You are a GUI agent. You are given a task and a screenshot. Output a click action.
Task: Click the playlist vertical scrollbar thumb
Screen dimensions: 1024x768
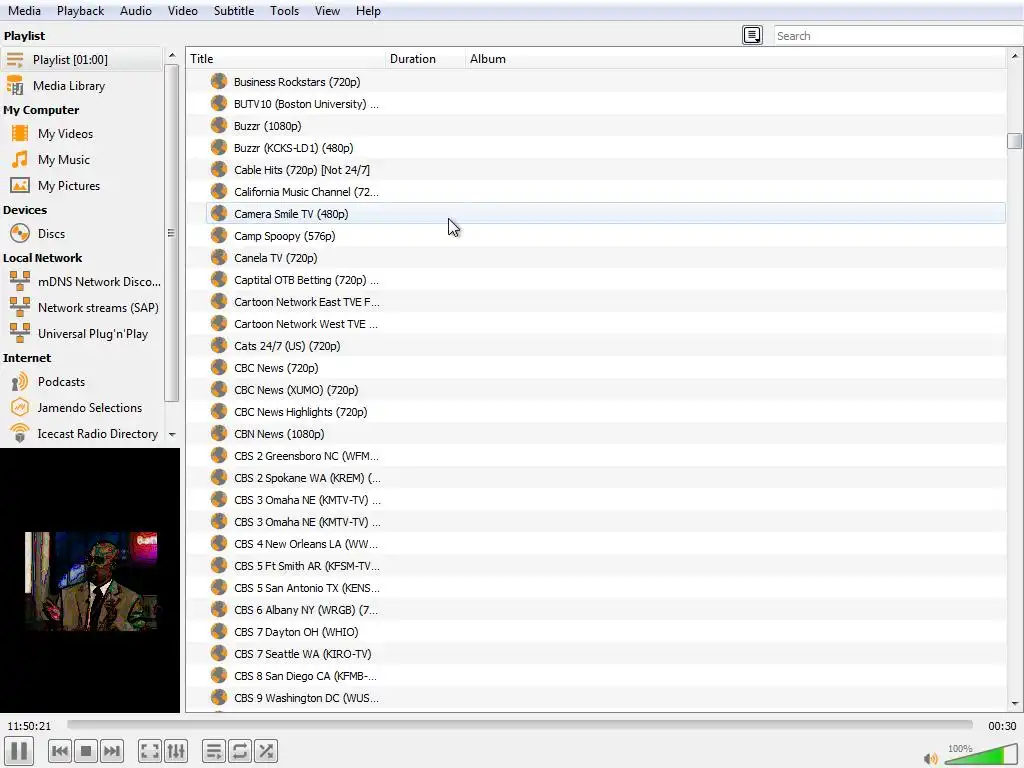click(x=1014, y=141)
